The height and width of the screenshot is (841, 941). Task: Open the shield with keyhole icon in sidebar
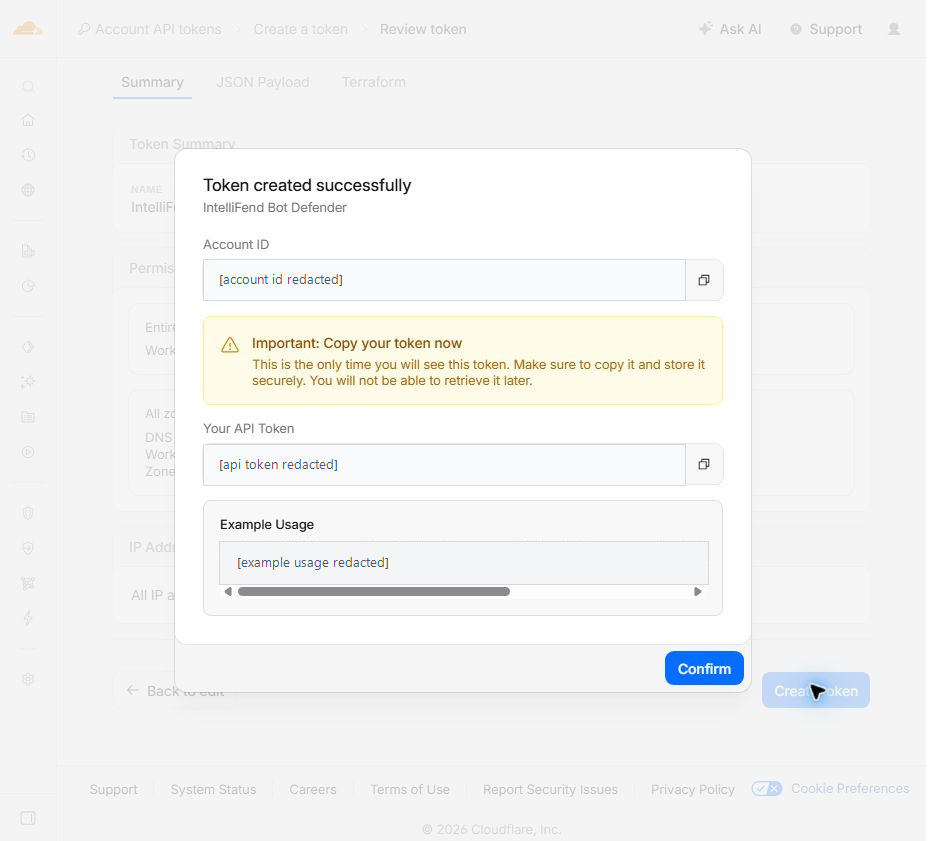click(28, 513)
